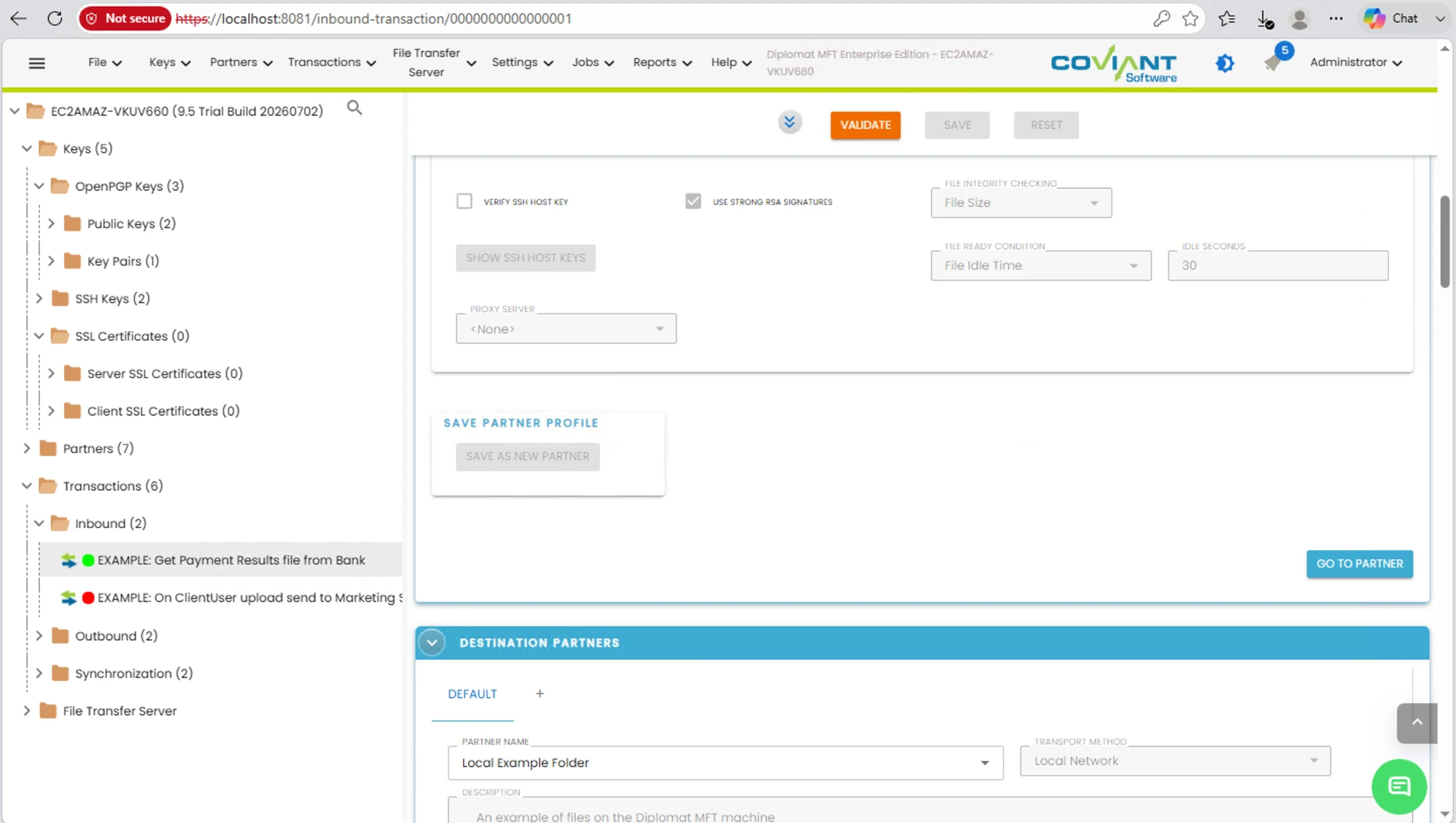Uncheck Use Strong RSA Signatures
The width and height of the screenshot is (1456, 823).
693,201
